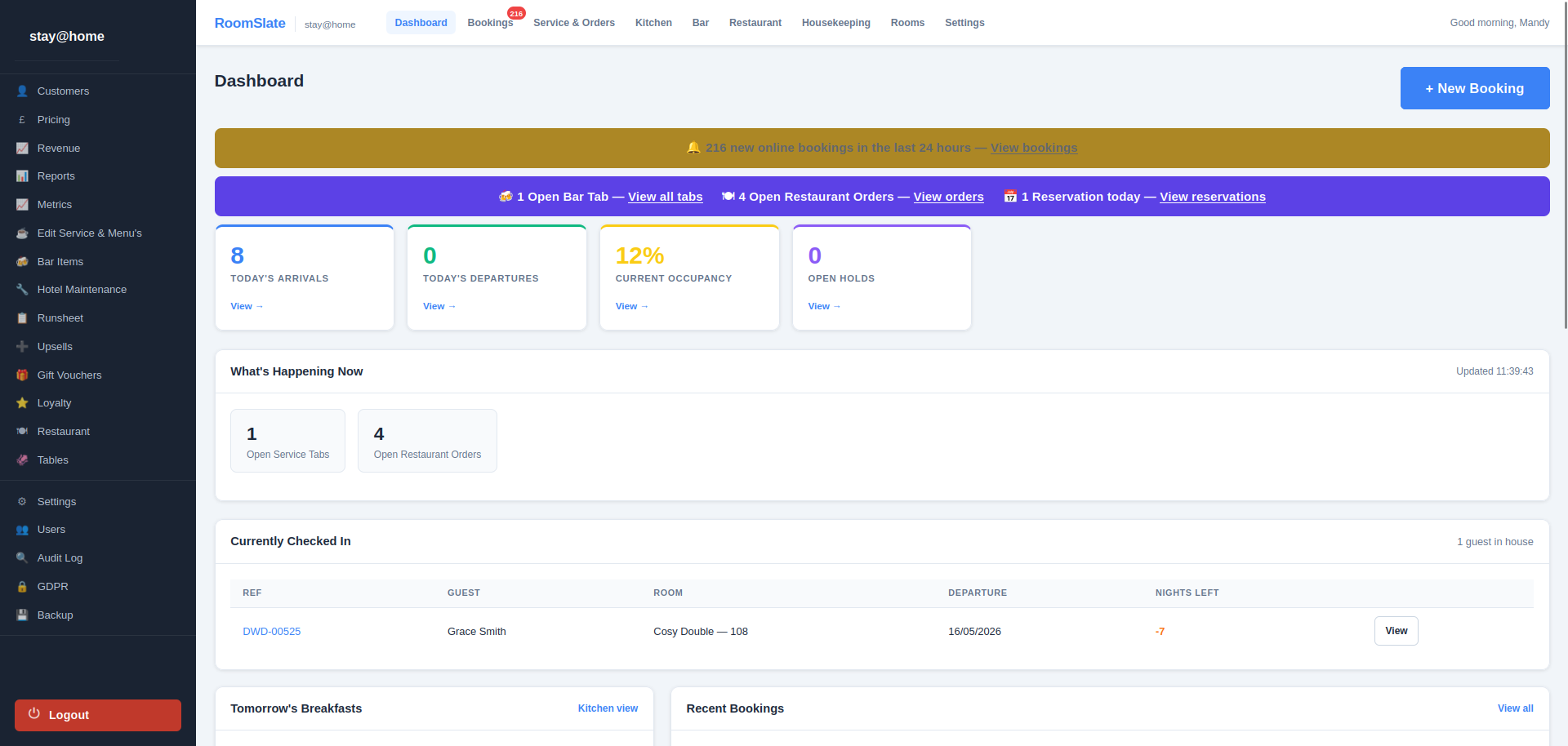Open the Kitchen tab

(x=653, y=23)
